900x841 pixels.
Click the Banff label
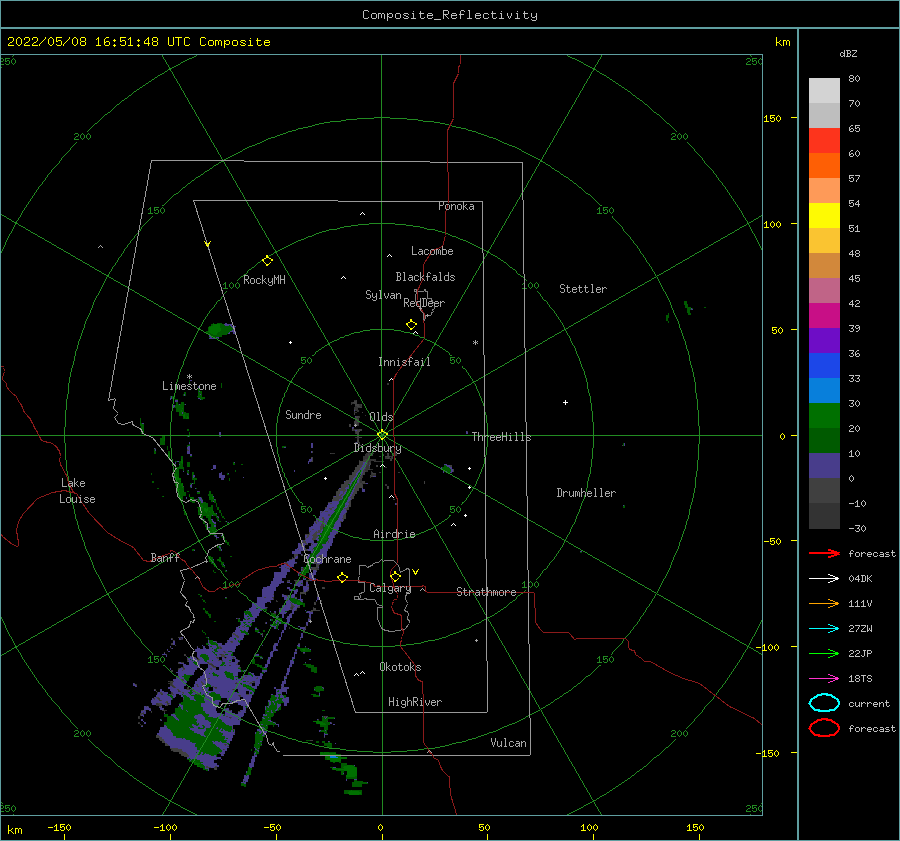(x=165, y=557)
